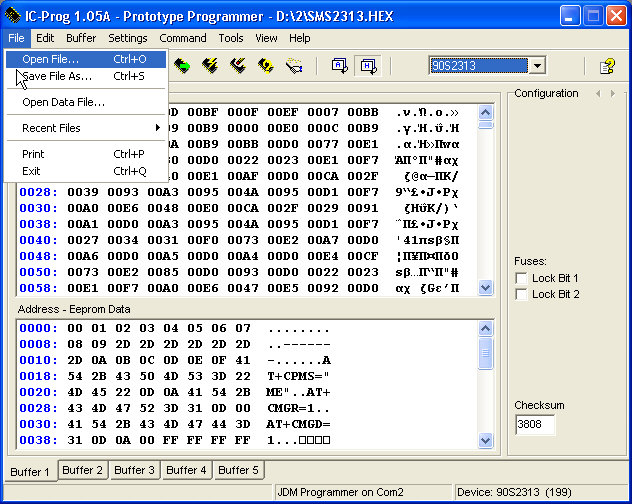Click the 'Fuses:' label
Image resolution: width=632 pixels, height=504 pixels.
(530, 261)
